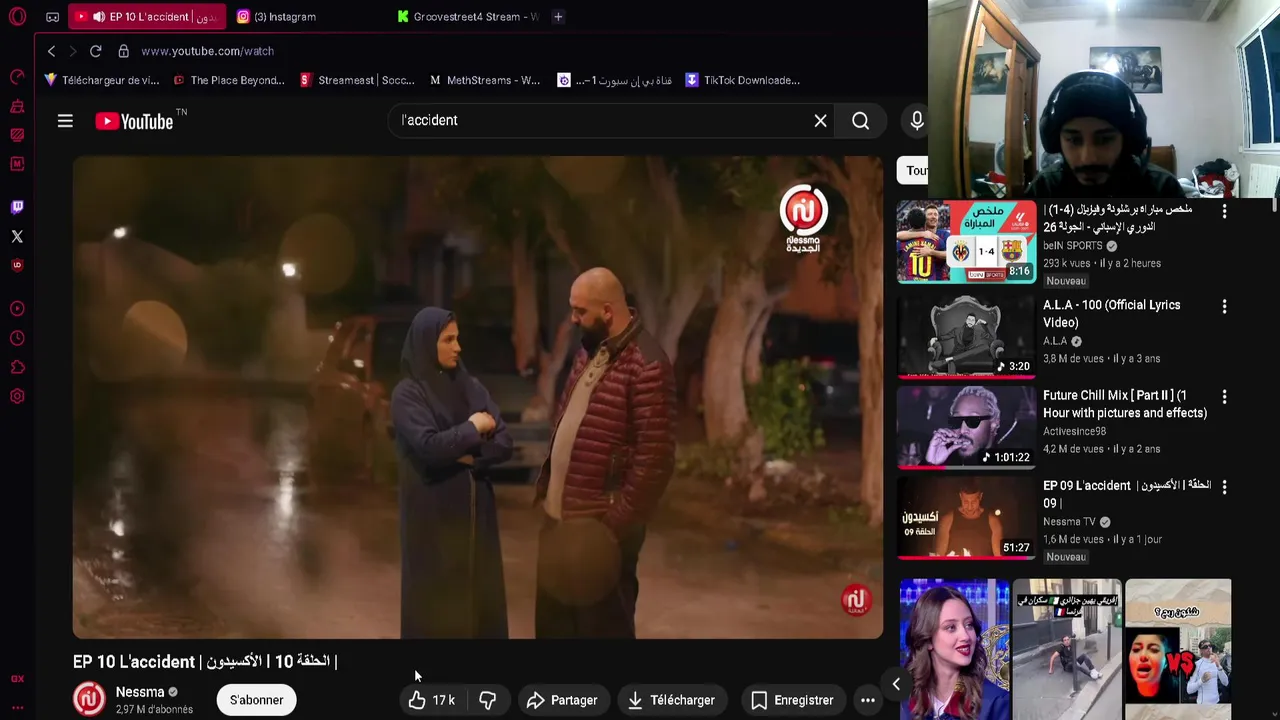Open the YouTube hamburger guide menu
The height and width of the screenshot is (720, 1280).
click(x=65, y=121)
